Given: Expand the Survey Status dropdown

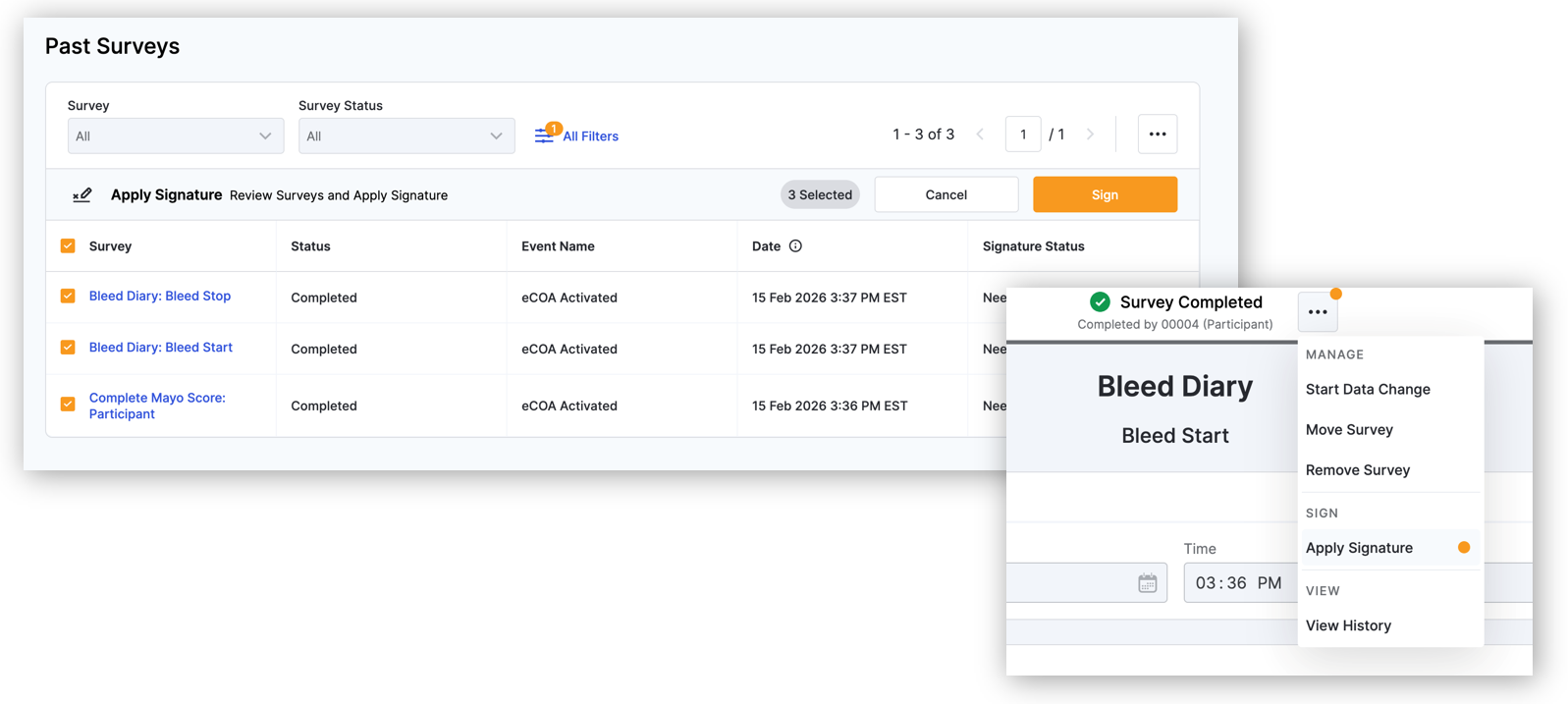Looking at the screenshot, I should (x=406, y=136).
